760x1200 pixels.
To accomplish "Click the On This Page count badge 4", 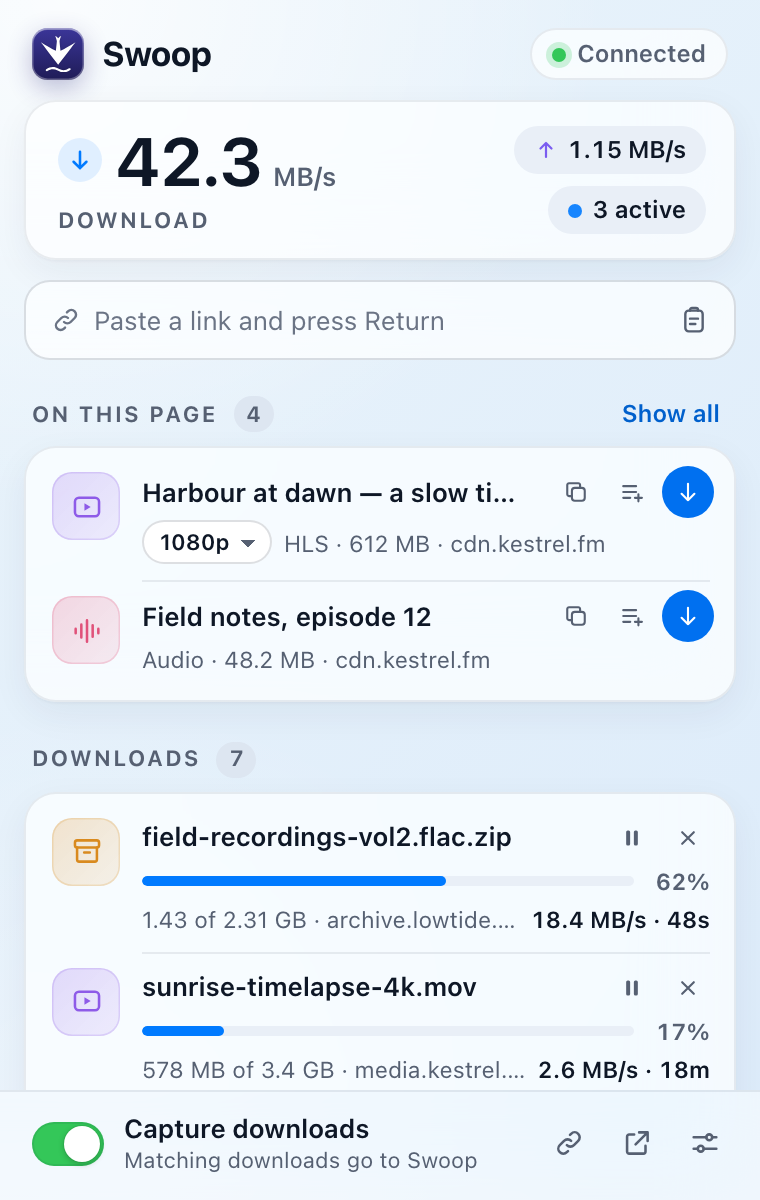I will pos(254,414).
